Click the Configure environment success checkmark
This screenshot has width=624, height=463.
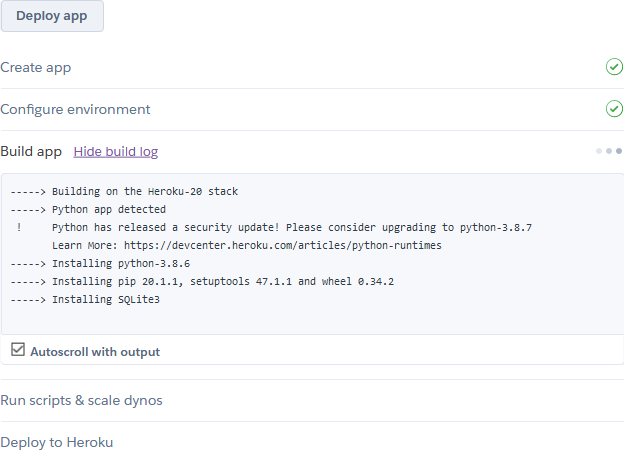click(x=614, y=109)
